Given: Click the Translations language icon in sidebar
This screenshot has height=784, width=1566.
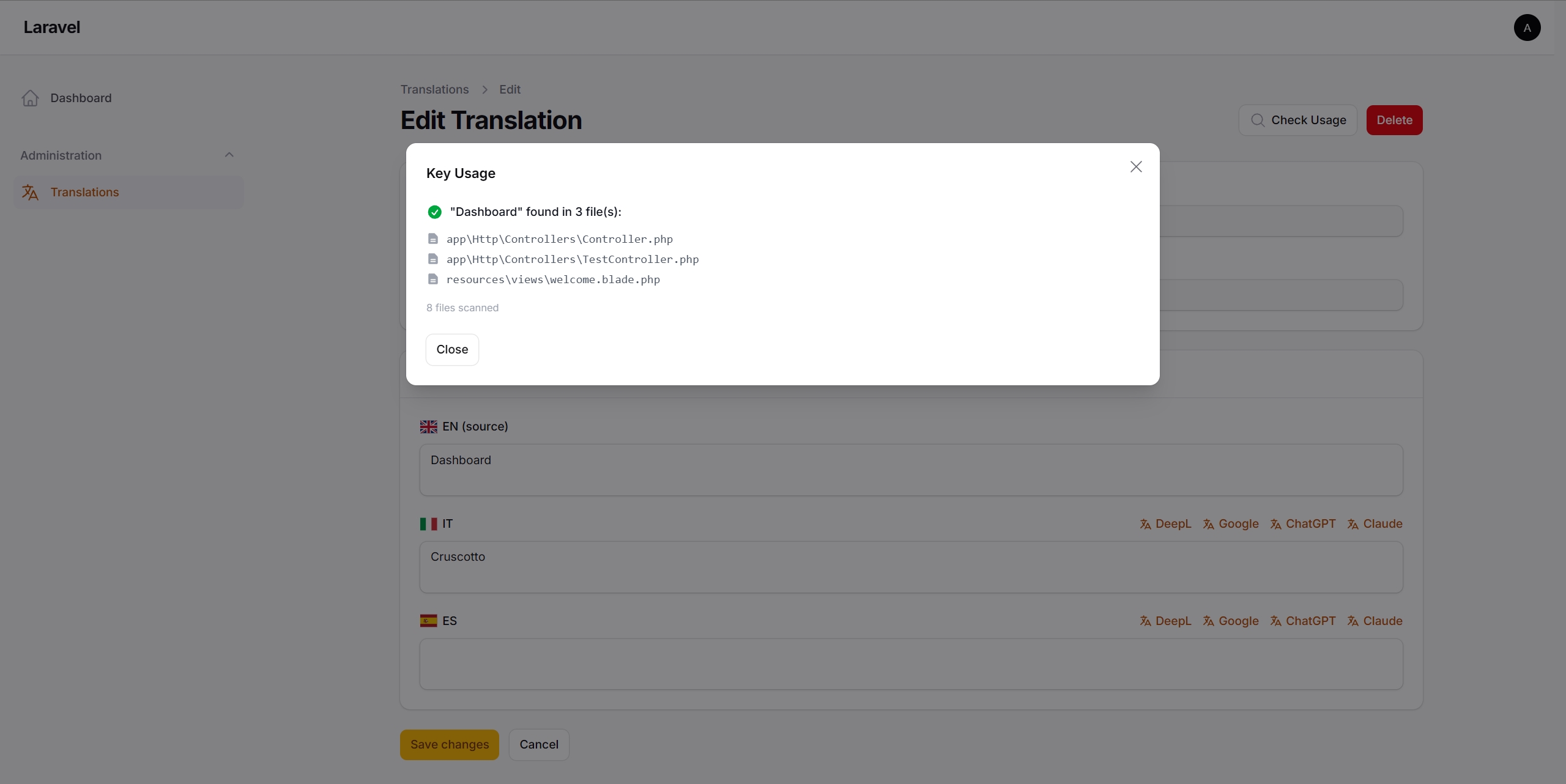Looking at the screenshot, I should click(x=30, y=192).
